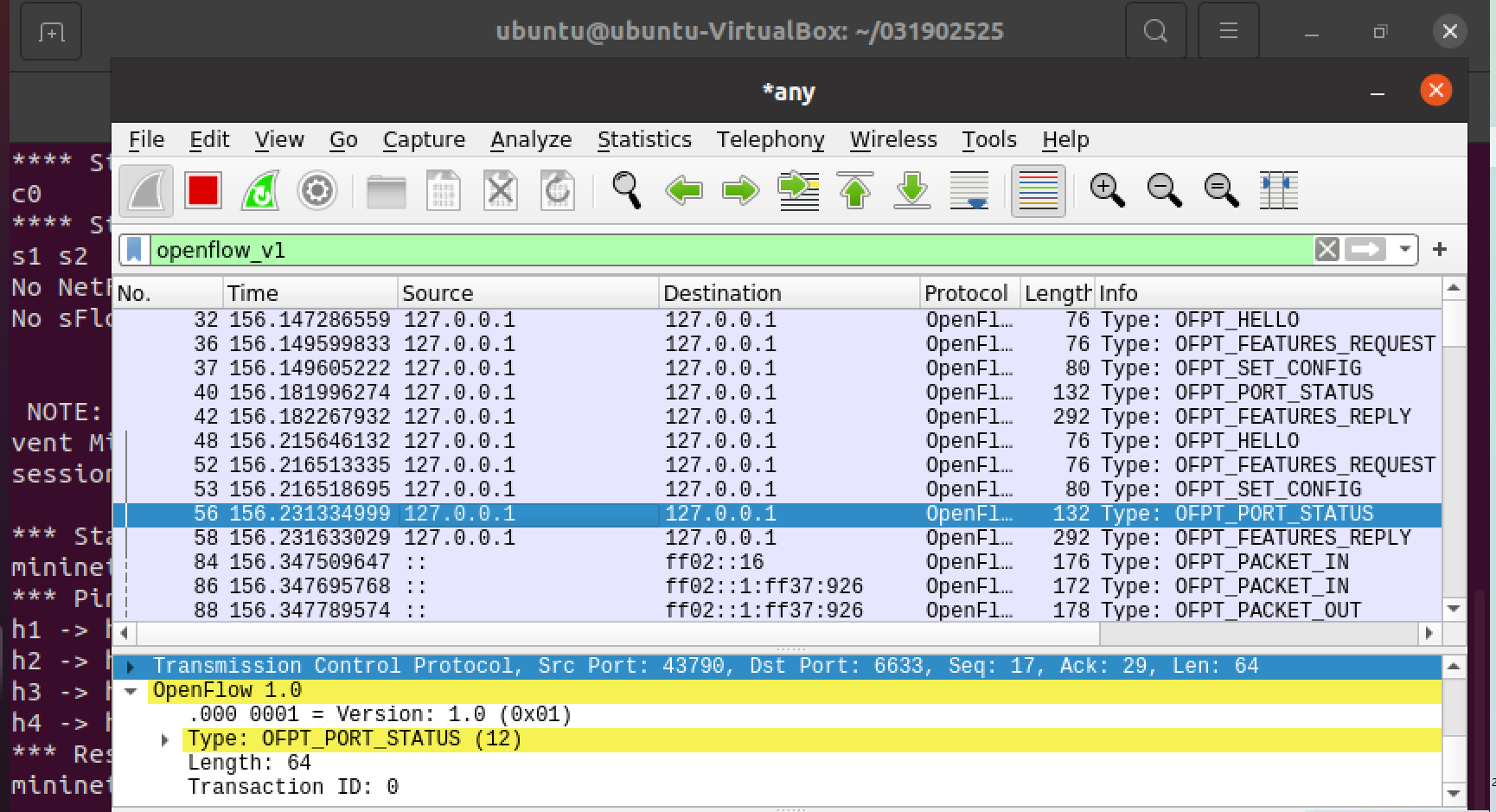Go to specified packet icon

(798, 191)
